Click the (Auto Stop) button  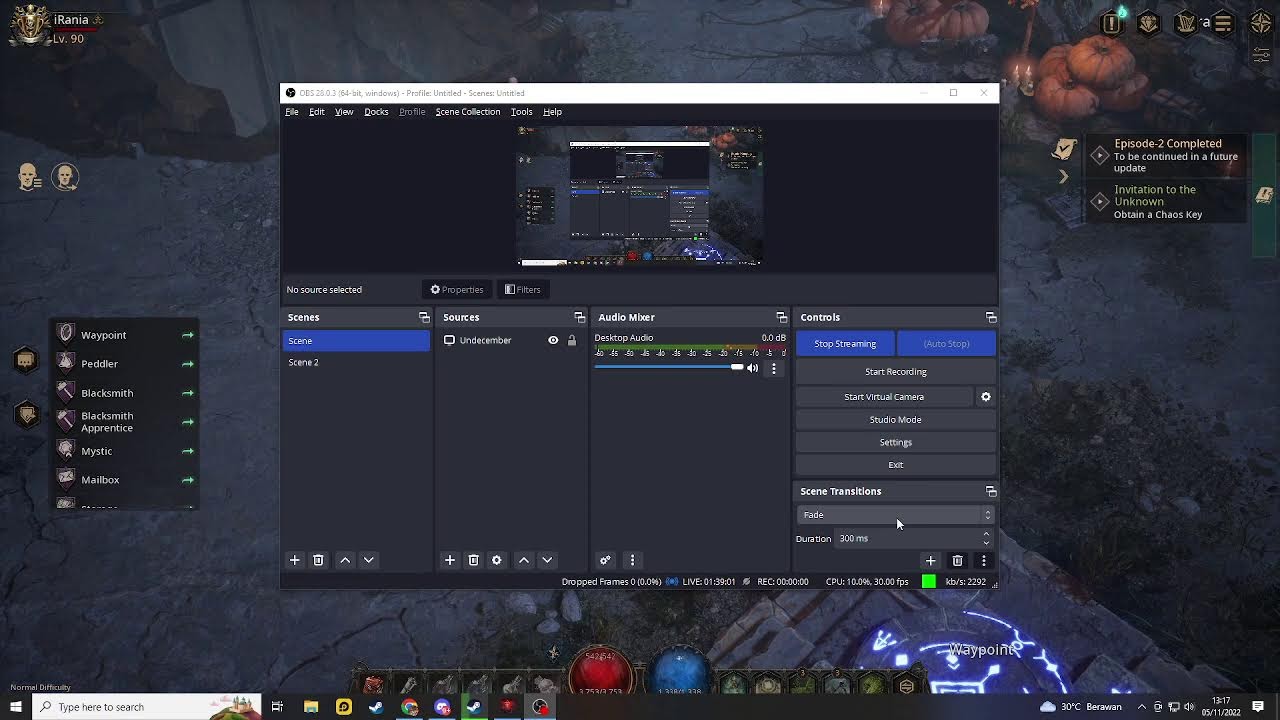tap(946, 344)
